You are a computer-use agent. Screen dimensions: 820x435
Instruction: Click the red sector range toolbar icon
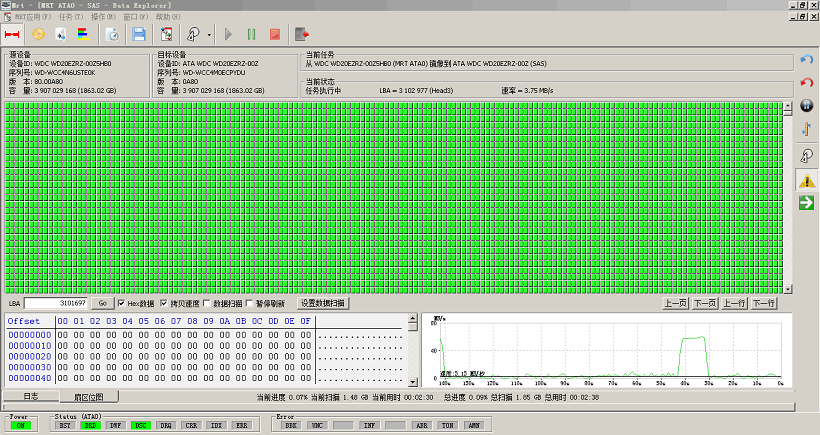click(x=12, y=35)
